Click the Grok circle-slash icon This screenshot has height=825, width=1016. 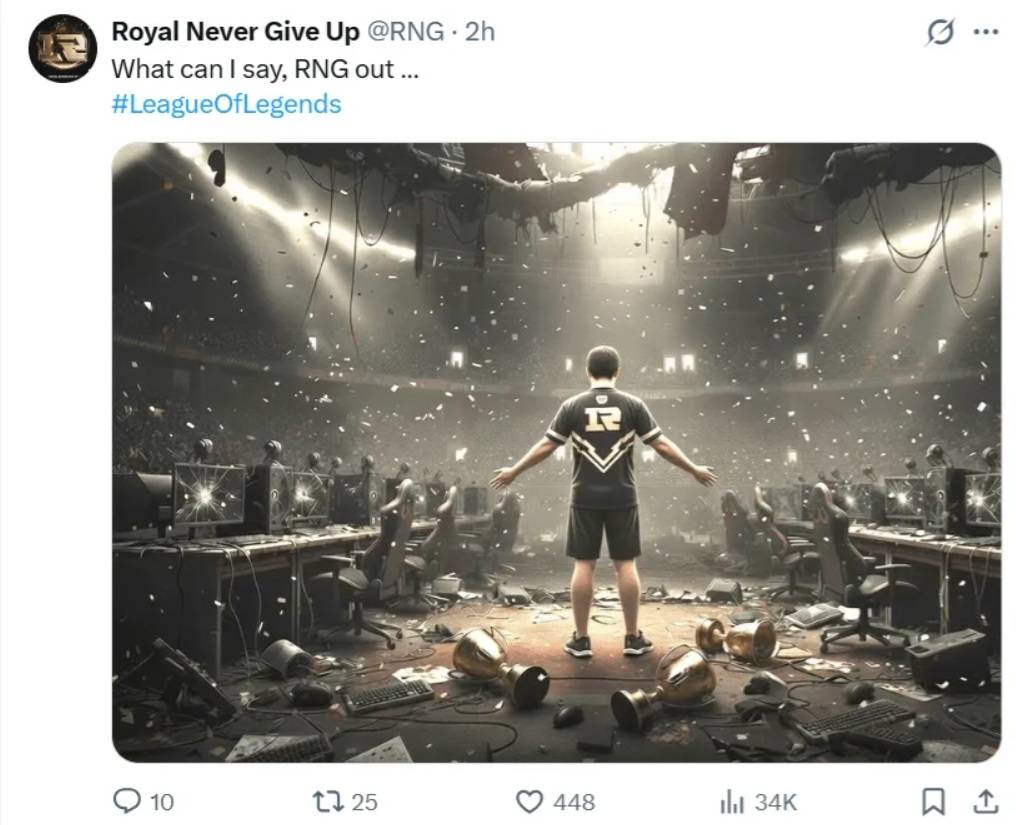(x=940, y=33)
